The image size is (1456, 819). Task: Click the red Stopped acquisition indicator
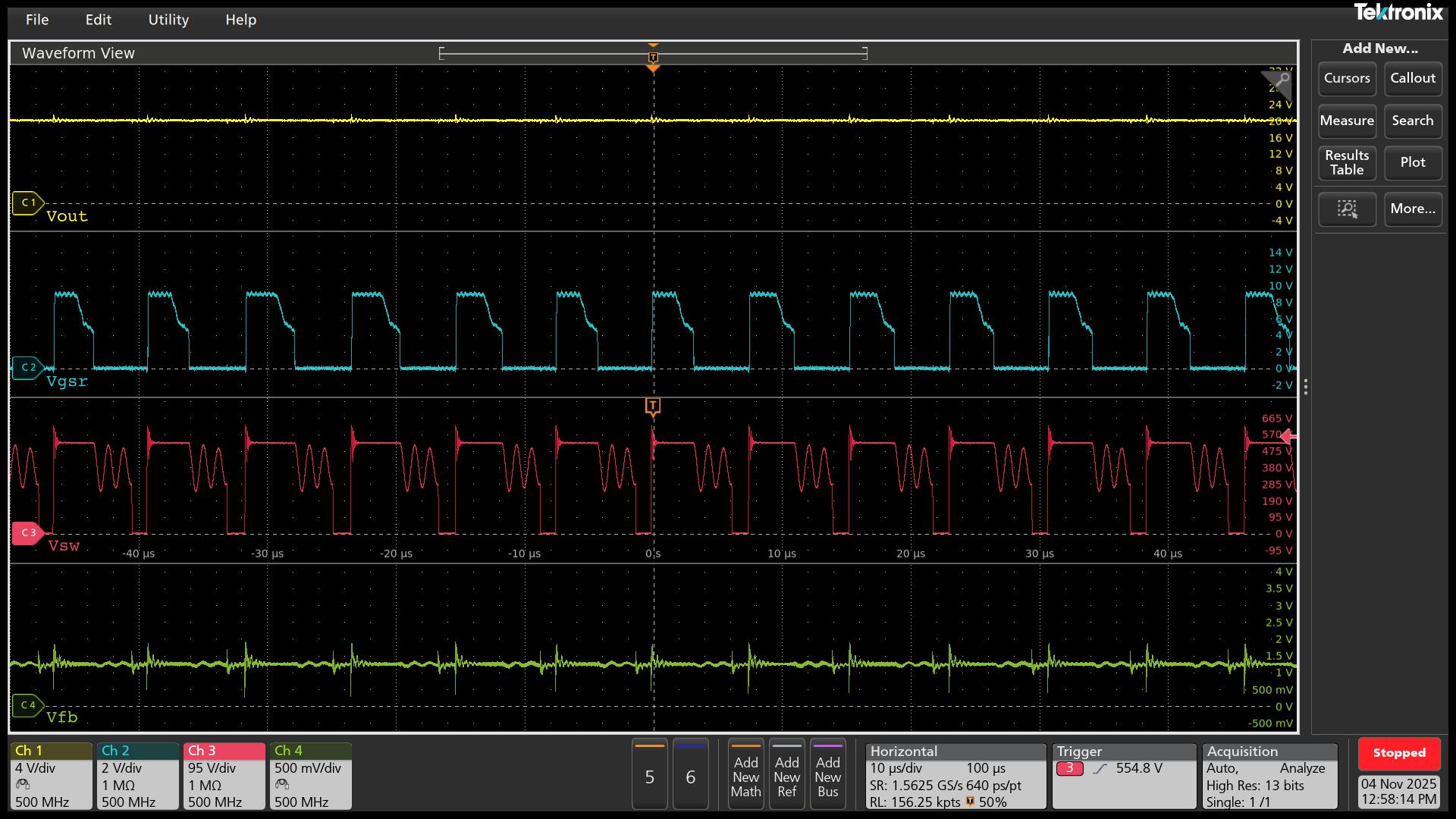point(1399,753)
